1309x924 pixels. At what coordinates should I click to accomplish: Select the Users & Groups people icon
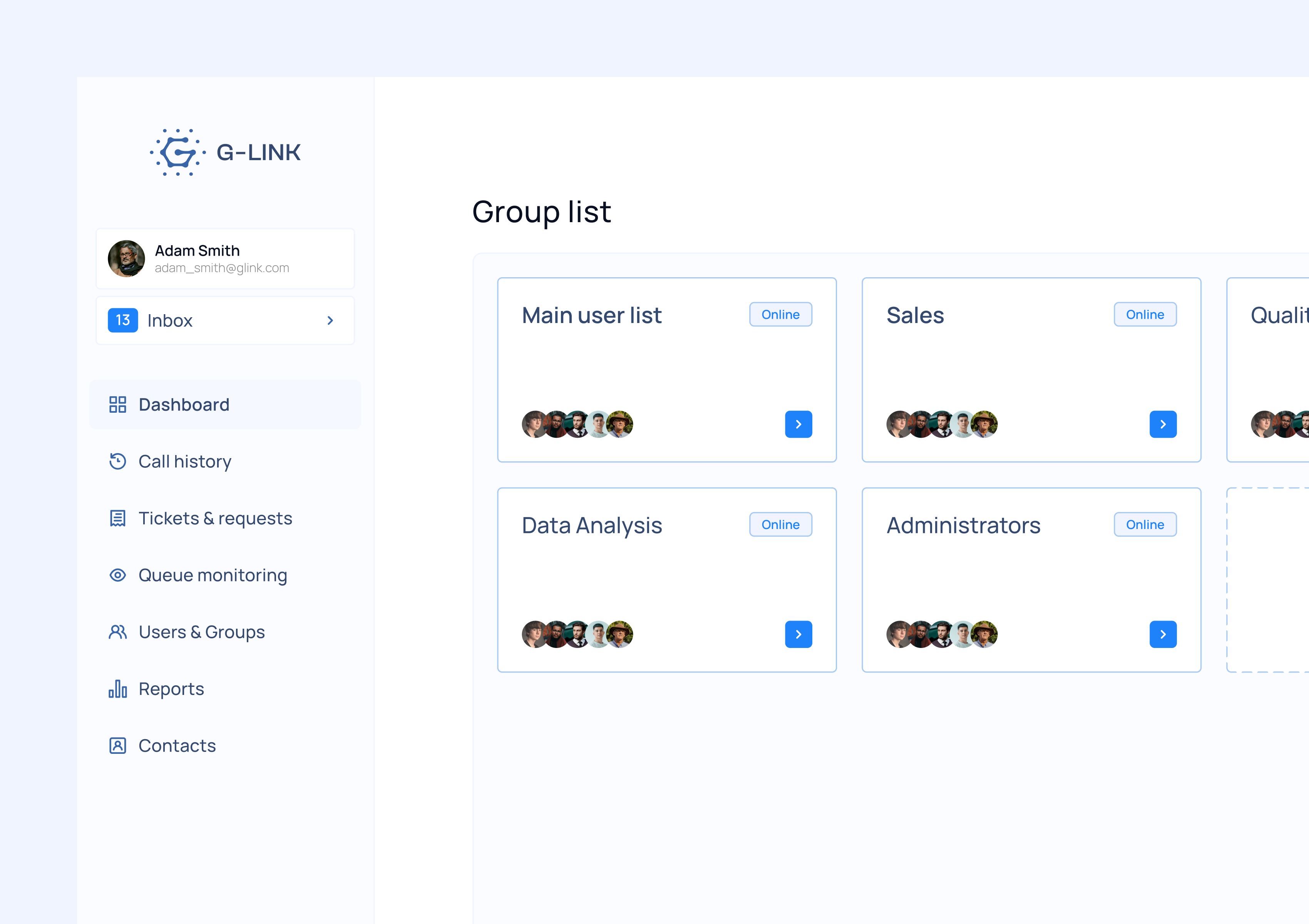[117, 631]
